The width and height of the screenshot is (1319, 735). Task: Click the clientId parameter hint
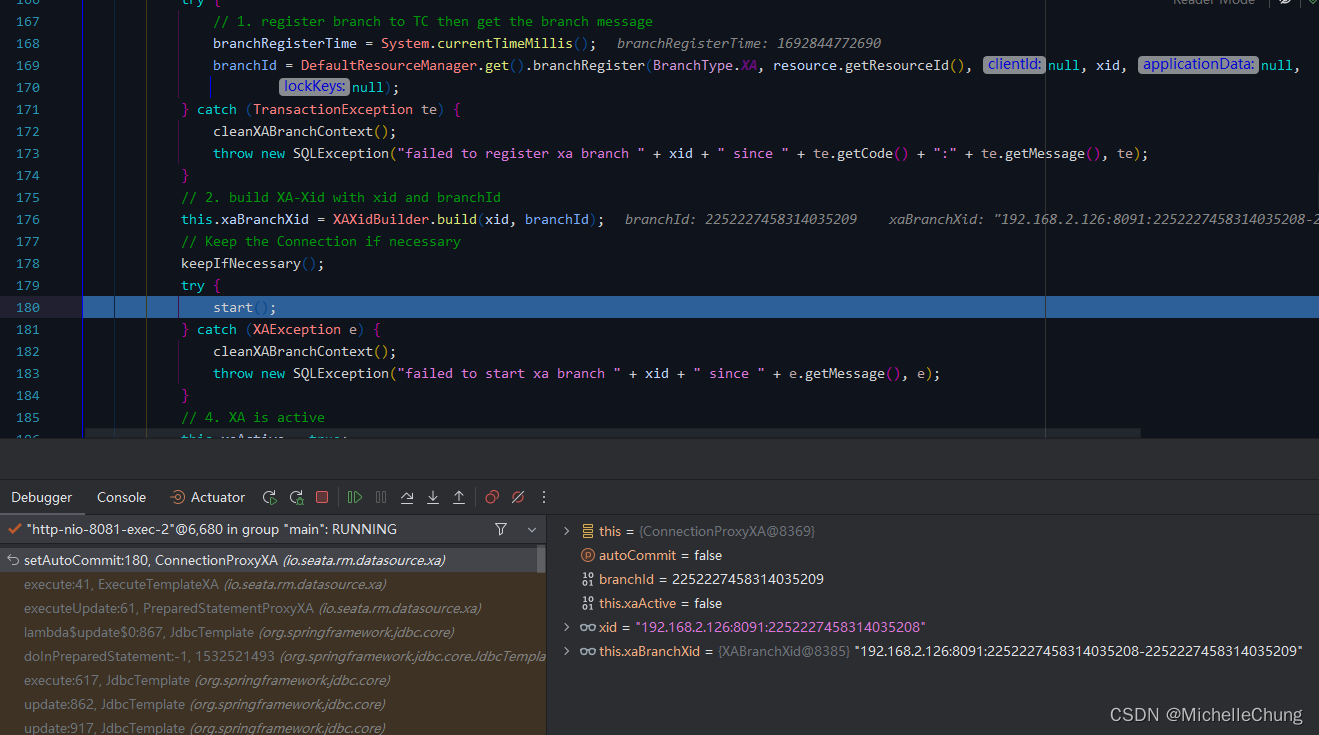click(x=1014, y=65)
